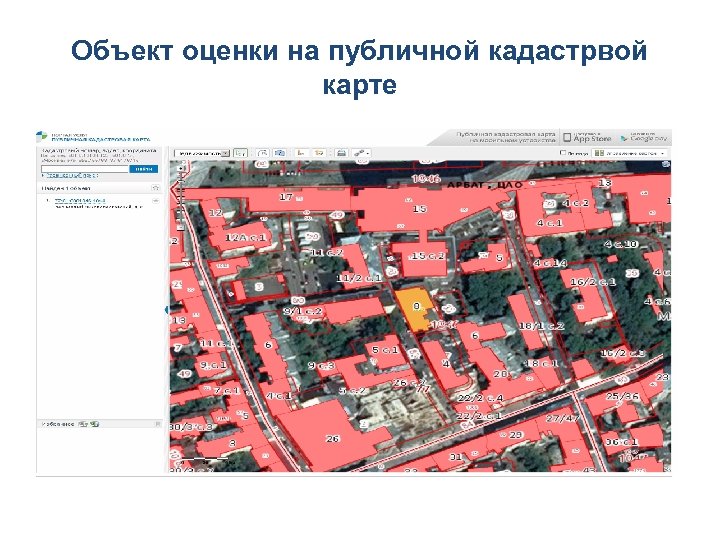This screenshot has height=540, width=720.
Task: Click the building labeled 12А с.1
Action: (x=246, y=238)
